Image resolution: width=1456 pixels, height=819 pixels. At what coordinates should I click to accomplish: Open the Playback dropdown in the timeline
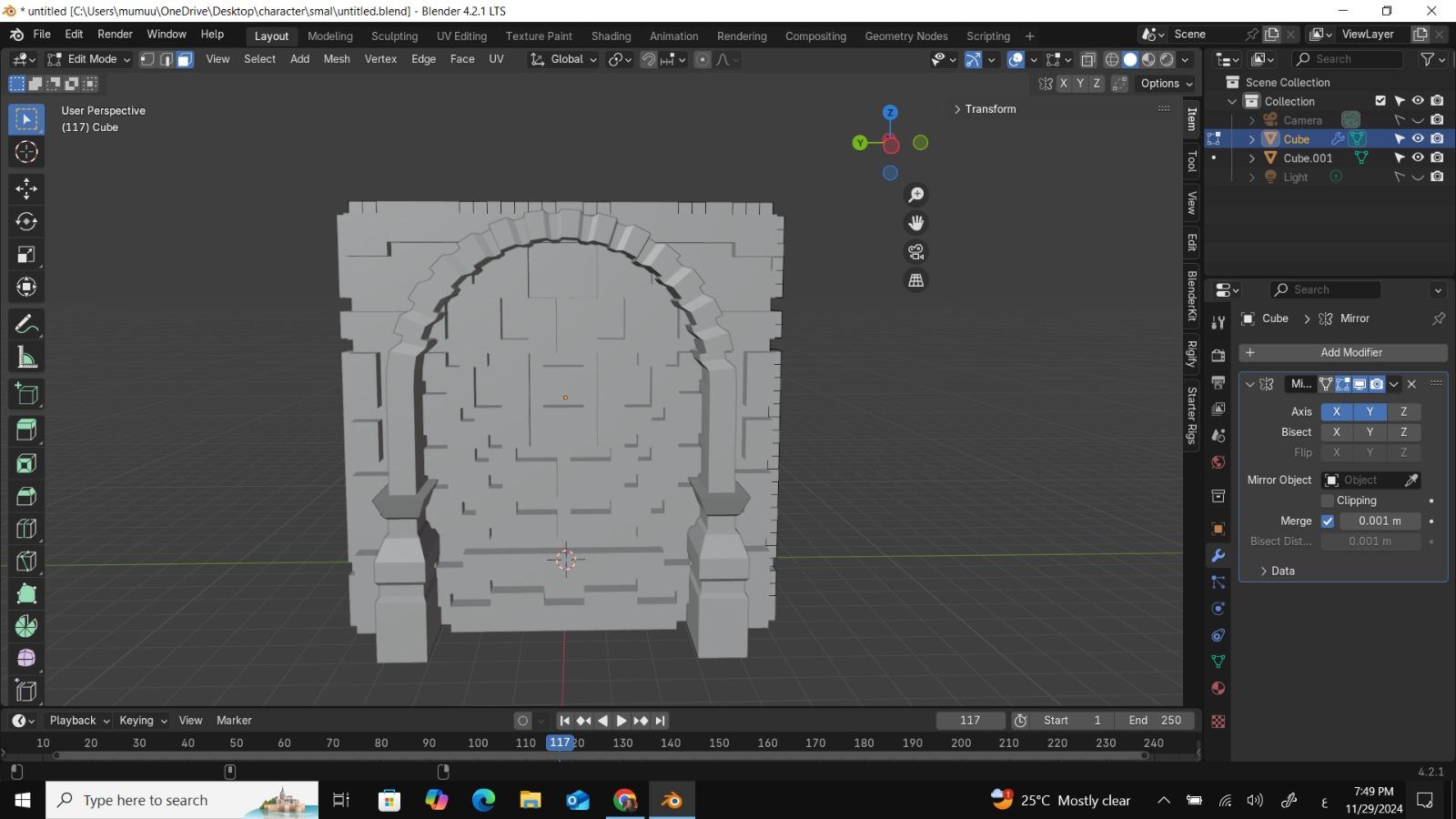[x=79, y=720]
